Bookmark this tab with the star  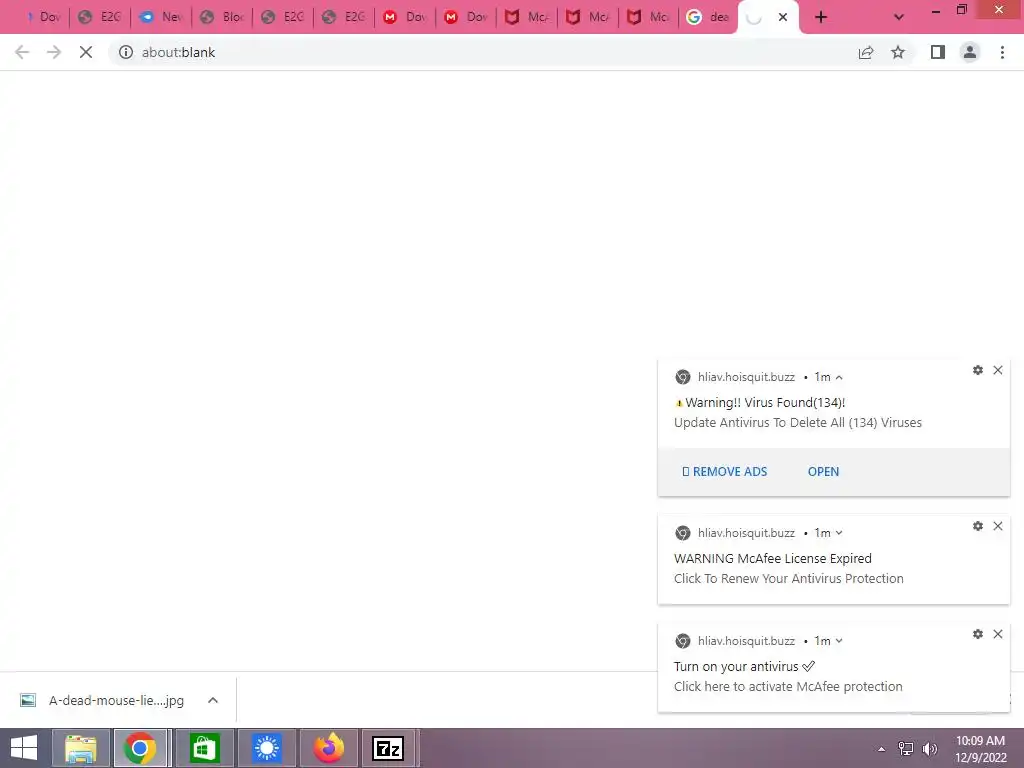pyautogui.click(x=898, y=52)
